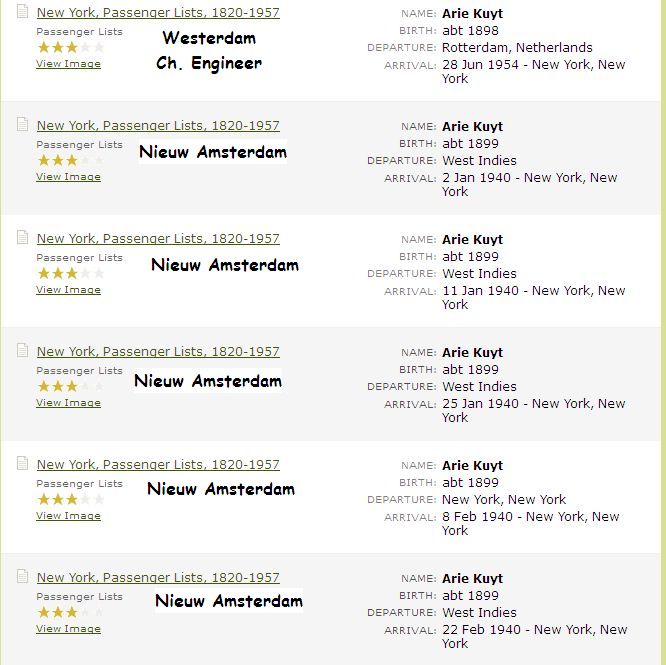Open View Image for the 25 Jan 1940 arrival
Image resolution: width=666 pixels, height=665 pixels.
point(68,403)
